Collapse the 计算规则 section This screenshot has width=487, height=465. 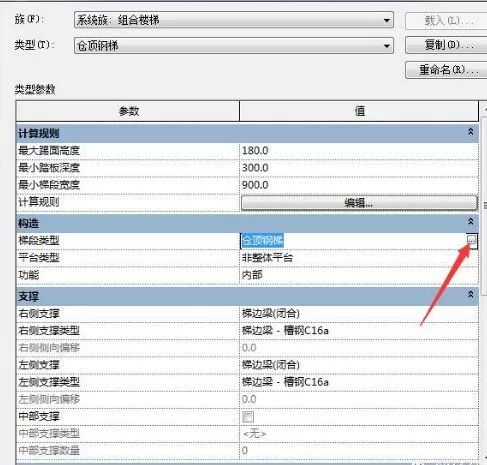point(470,132)
